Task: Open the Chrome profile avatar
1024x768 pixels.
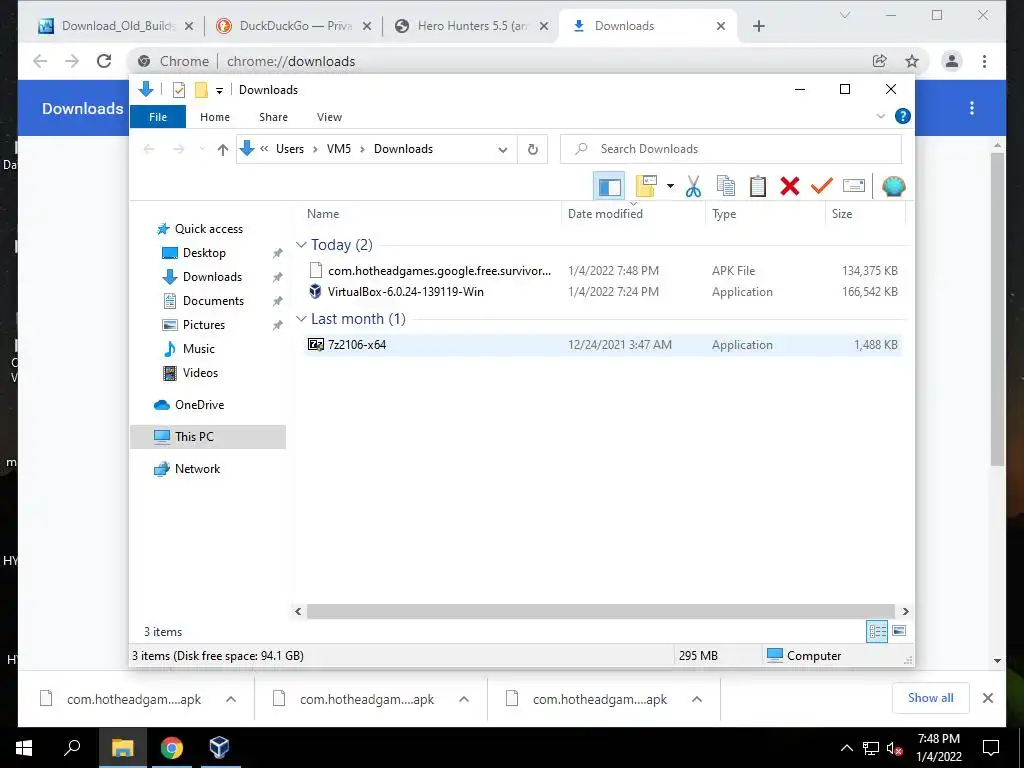Action: pyautogui.click(x=952, y=61)
